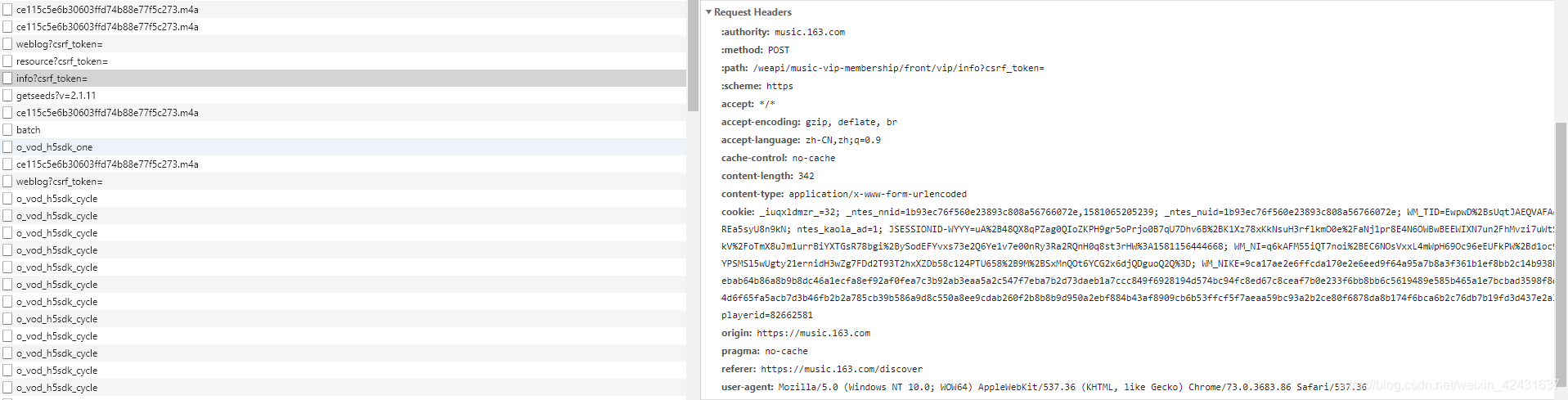The width and height of the screenshot is (1568, 400).
Task: Click the content-type value application/x-www-form-urlencoded
Action: (x=878, y=194)
